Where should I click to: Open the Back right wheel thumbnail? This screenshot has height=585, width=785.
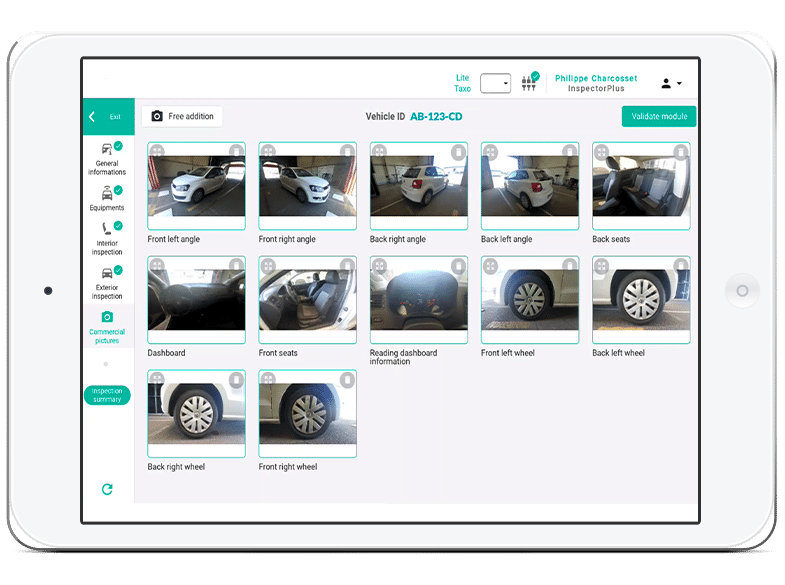[196, 413]
